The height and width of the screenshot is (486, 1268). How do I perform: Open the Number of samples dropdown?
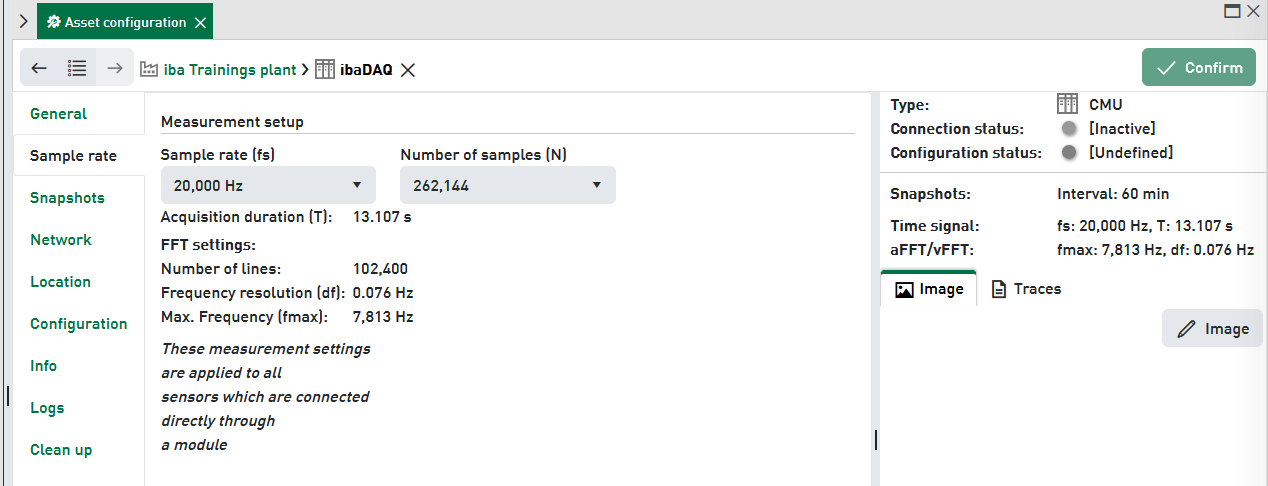[x=508, y=185]
